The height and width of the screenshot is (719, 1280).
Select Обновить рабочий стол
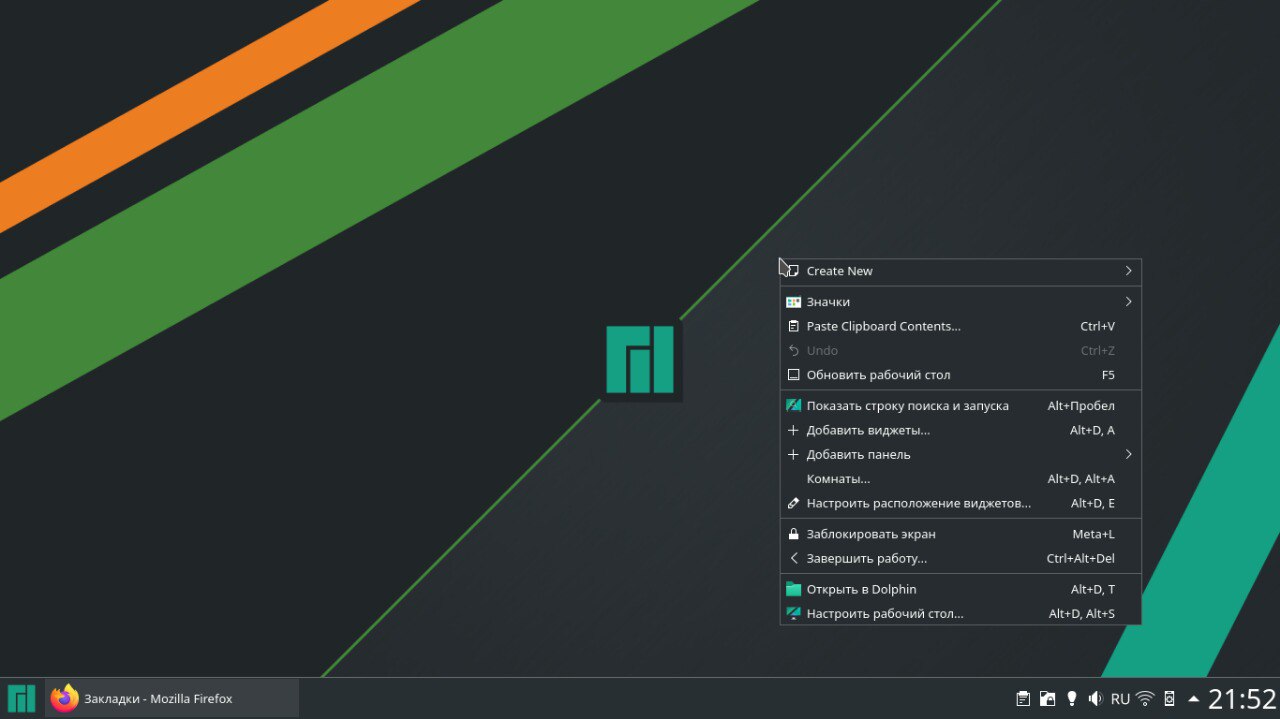coord(960,375)
